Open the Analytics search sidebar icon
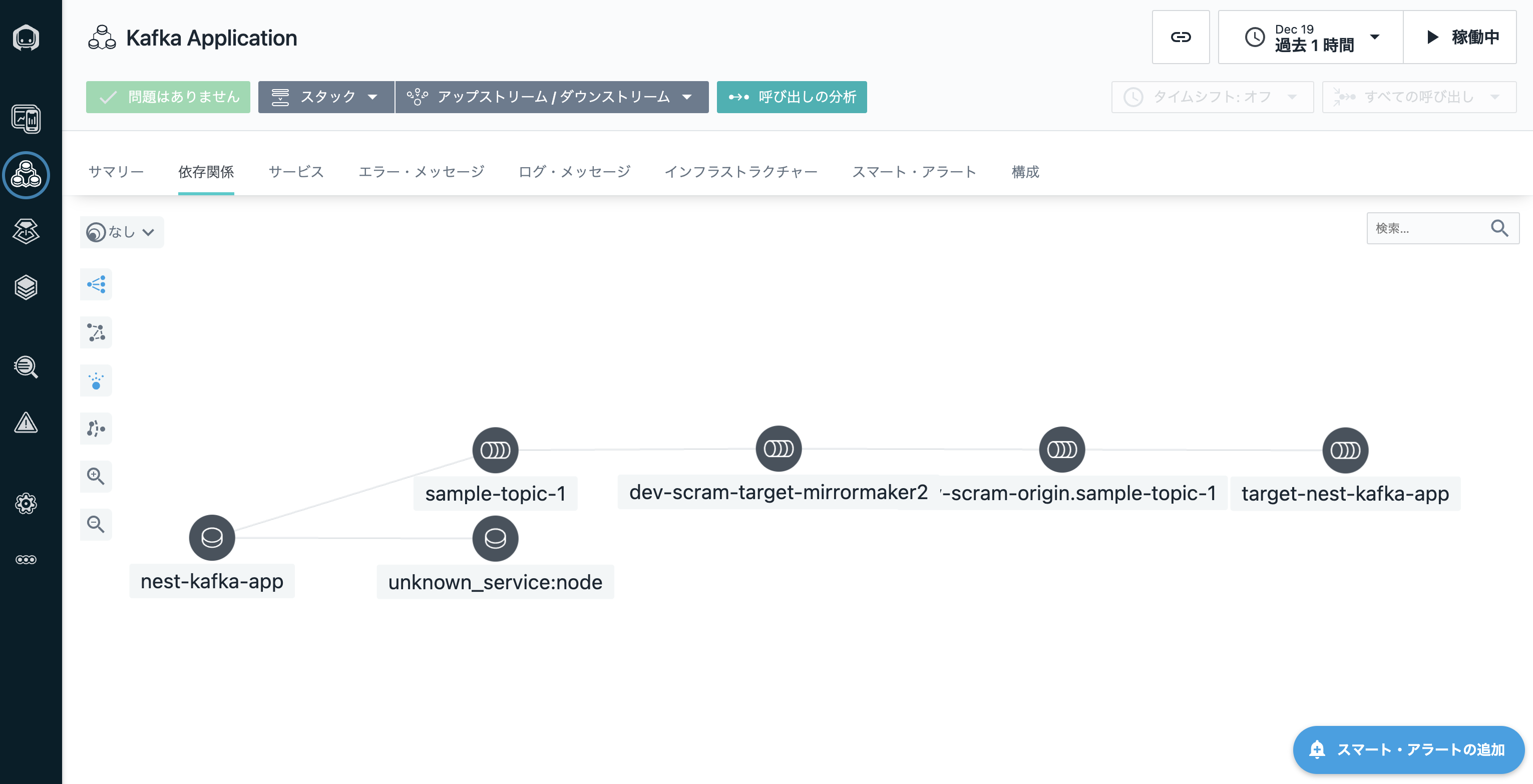 (x=26, y=366)
